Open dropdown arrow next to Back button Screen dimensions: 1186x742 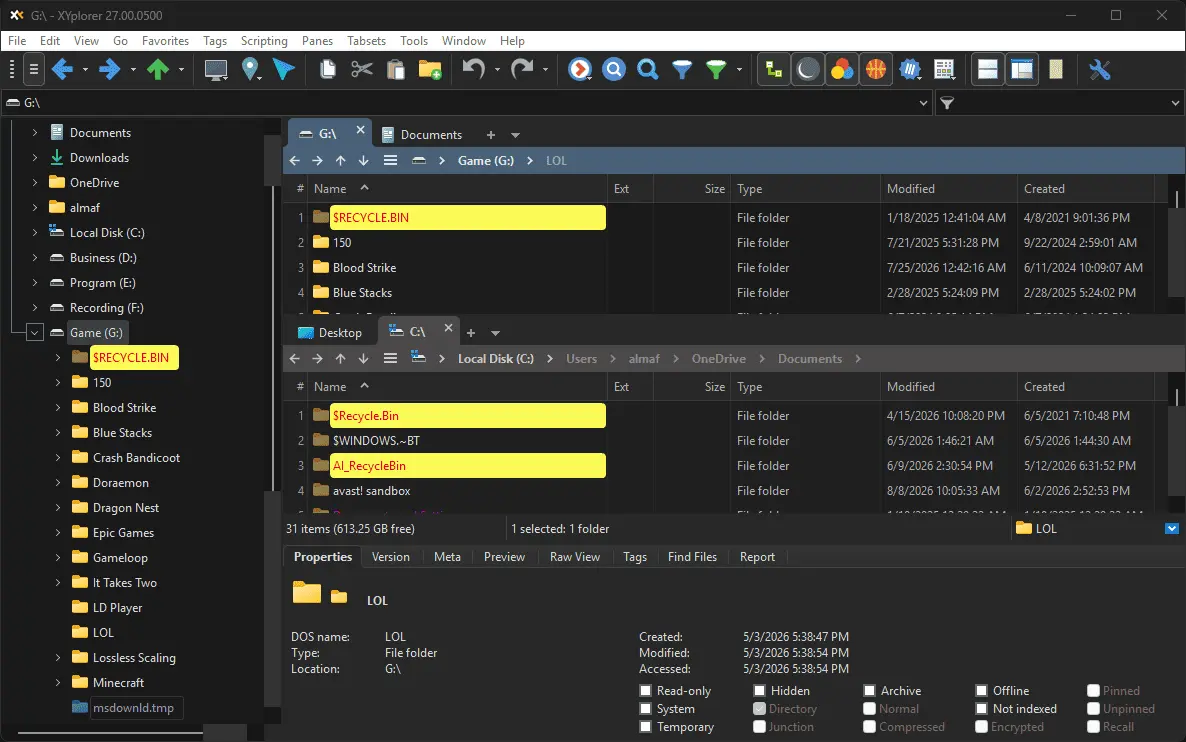tap(85, 70)
